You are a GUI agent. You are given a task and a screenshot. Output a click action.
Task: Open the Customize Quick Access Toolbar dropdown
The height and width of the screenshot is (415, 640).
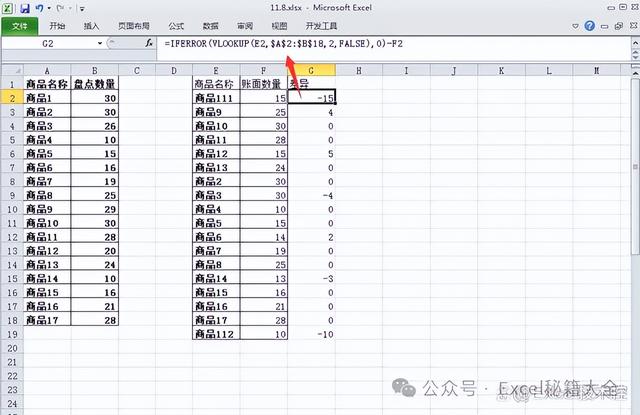[x=82, y=8]
